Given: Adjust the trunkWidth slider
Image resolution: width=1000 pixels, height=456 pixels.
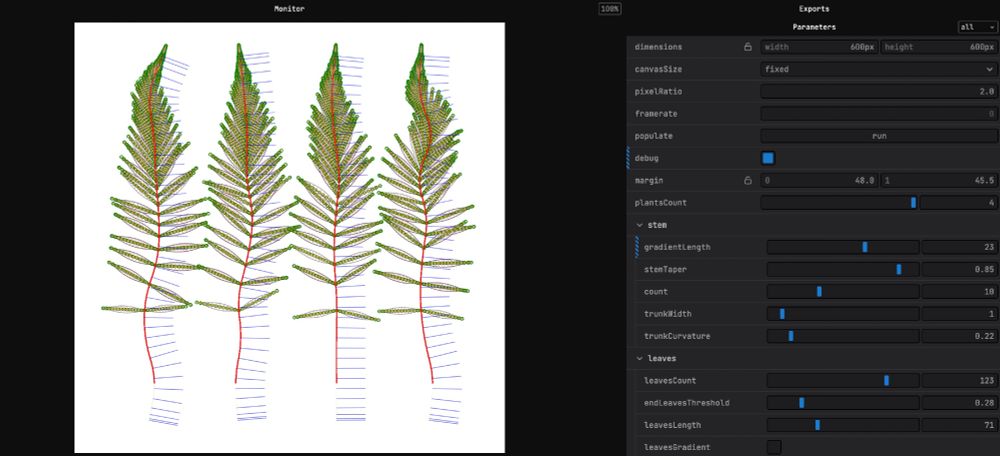Looking at the screenshot, I should point(842,314).
